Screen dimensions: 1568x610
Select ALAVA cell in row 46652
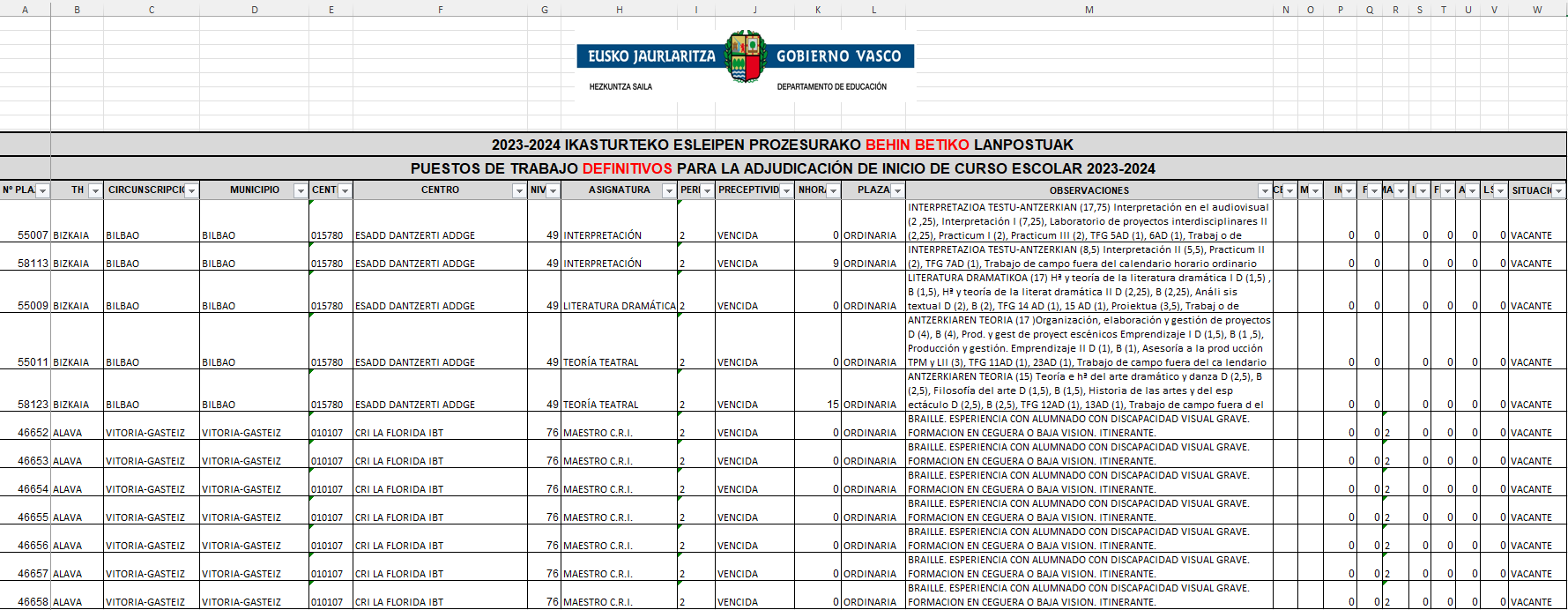(x=78, y=426)
